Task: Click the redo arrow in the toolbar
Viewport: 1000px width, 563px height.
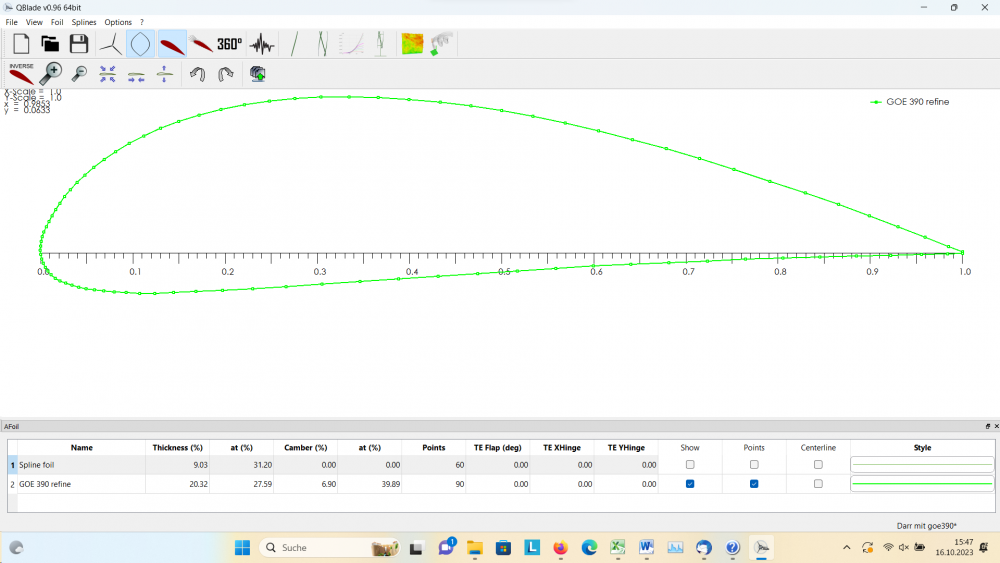Action: click(x=227, y=73)
